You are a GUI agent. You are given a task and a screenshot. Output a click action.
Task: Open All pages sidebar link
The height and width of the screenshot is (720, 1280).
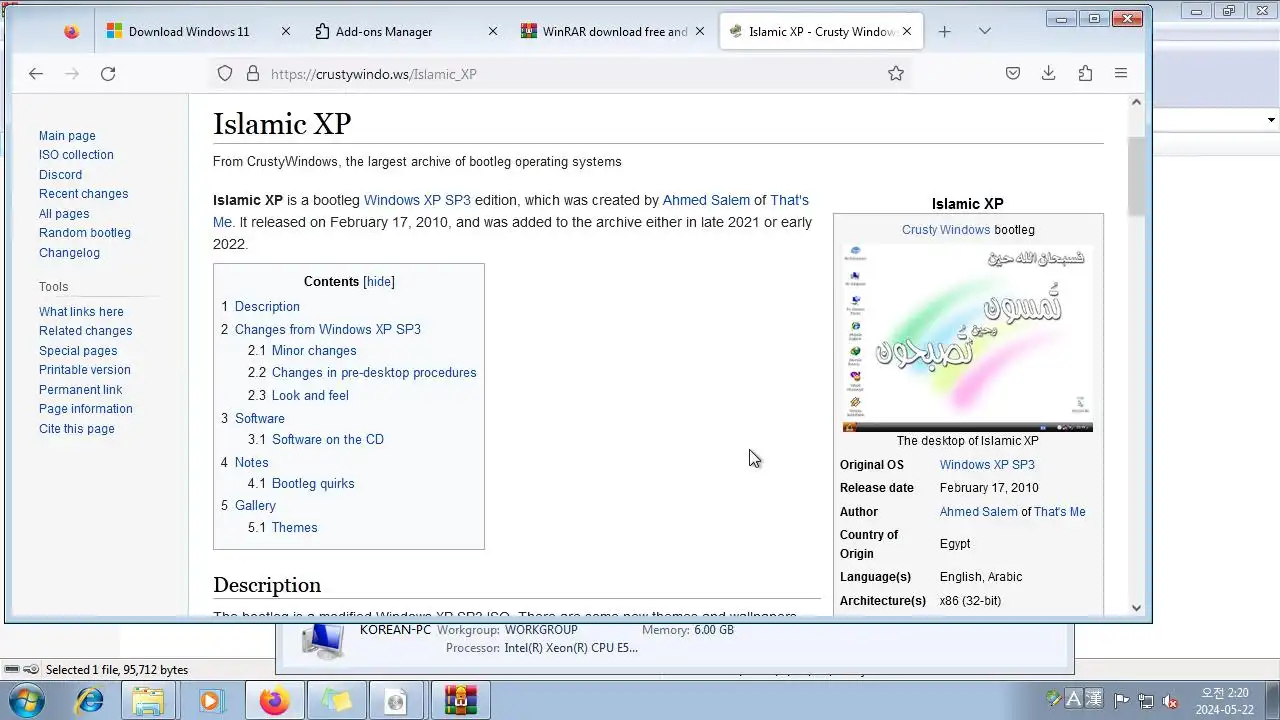point(64,214)
